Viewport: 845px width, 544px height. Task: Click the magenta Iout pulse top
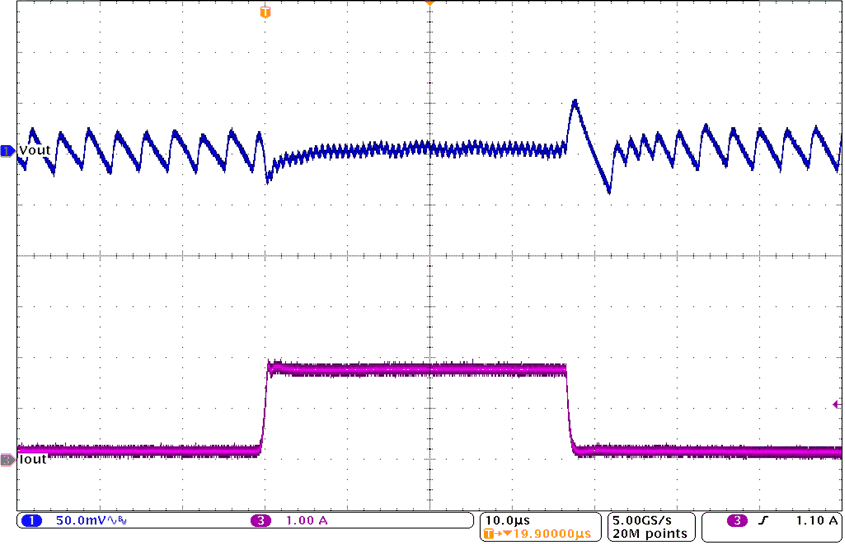tap(420, 369)
